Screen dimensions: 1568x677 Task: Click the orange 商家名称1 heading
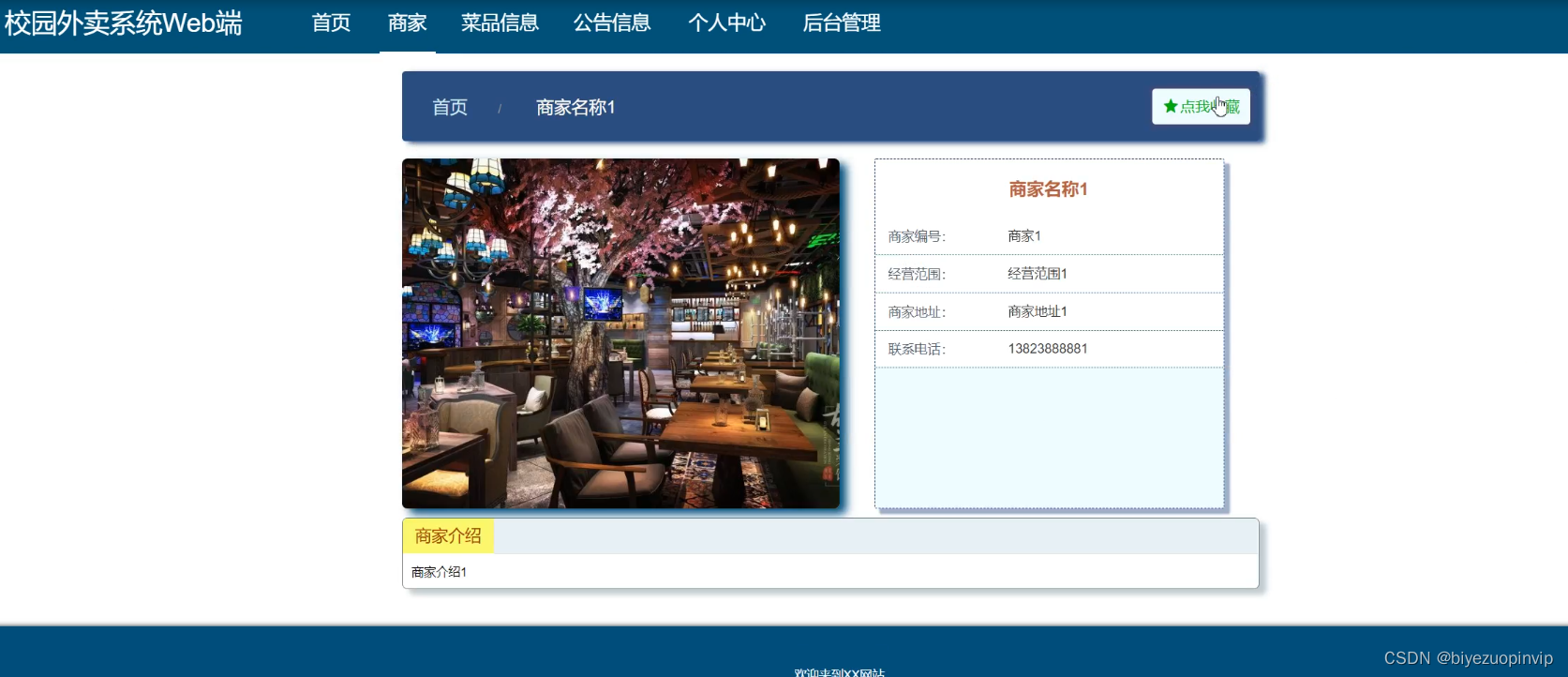tap(1048, 189)
